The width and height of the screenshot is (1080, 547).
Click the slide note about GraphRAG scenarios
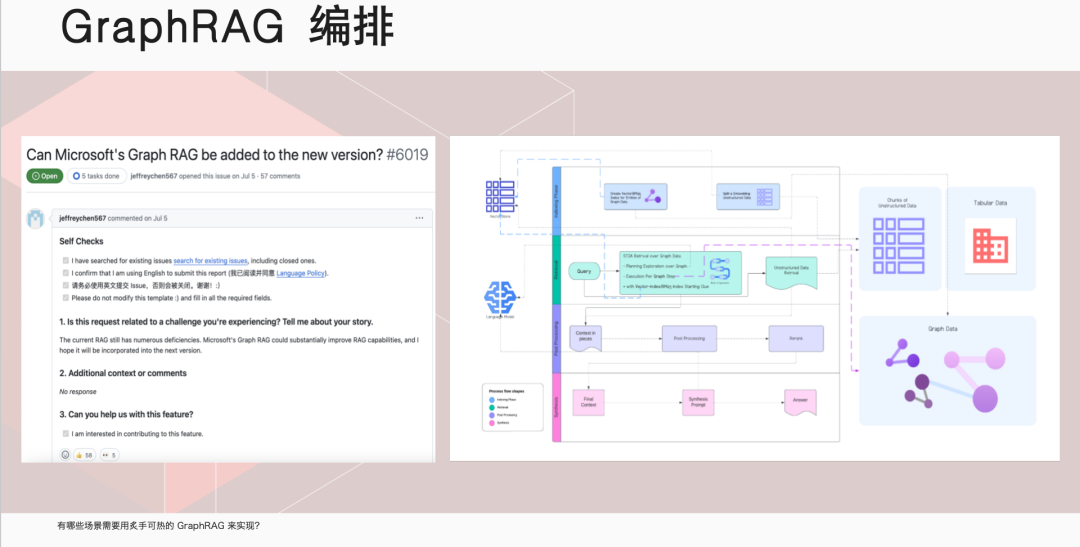[158, 526]
